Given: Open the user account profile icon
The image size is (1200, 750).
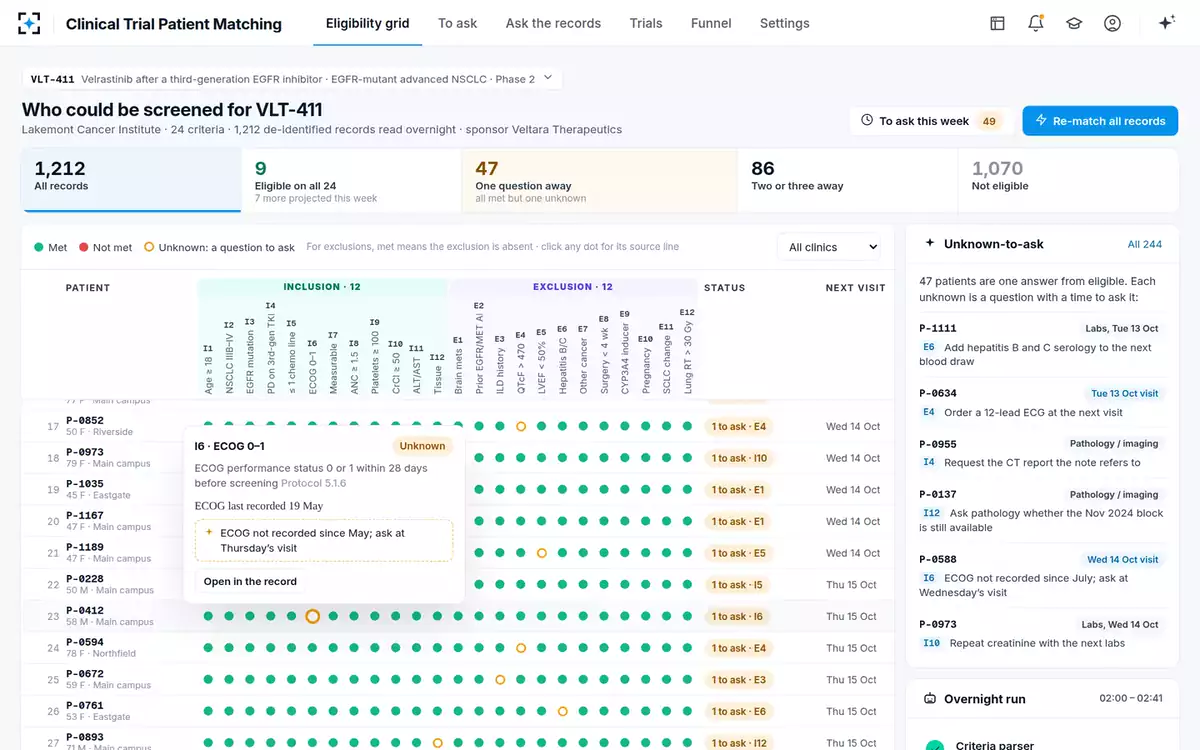Looking at the screenshot, I should pos(1112,23).
